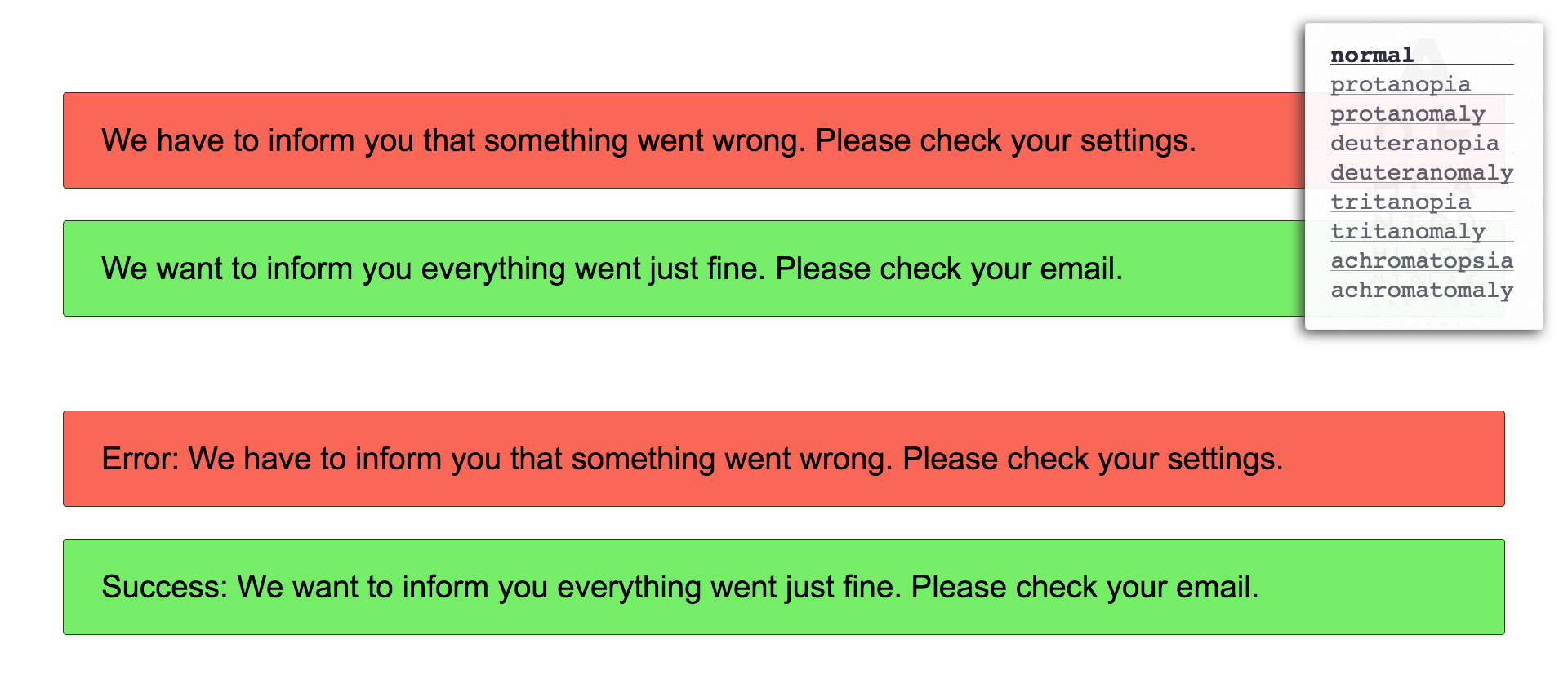
Task: Enable achromatopsia simulation
Action: click(1422, 260)
